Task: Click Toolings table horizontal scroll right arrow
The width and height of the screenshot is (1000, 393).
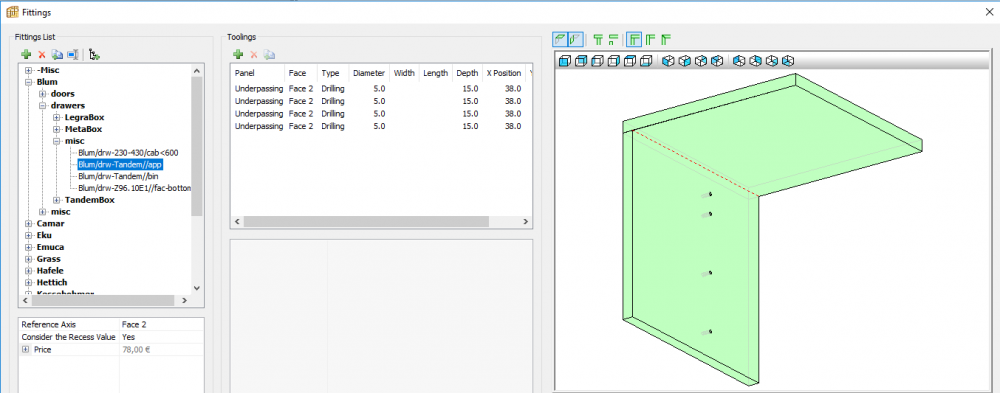Action: click(526, 221)
